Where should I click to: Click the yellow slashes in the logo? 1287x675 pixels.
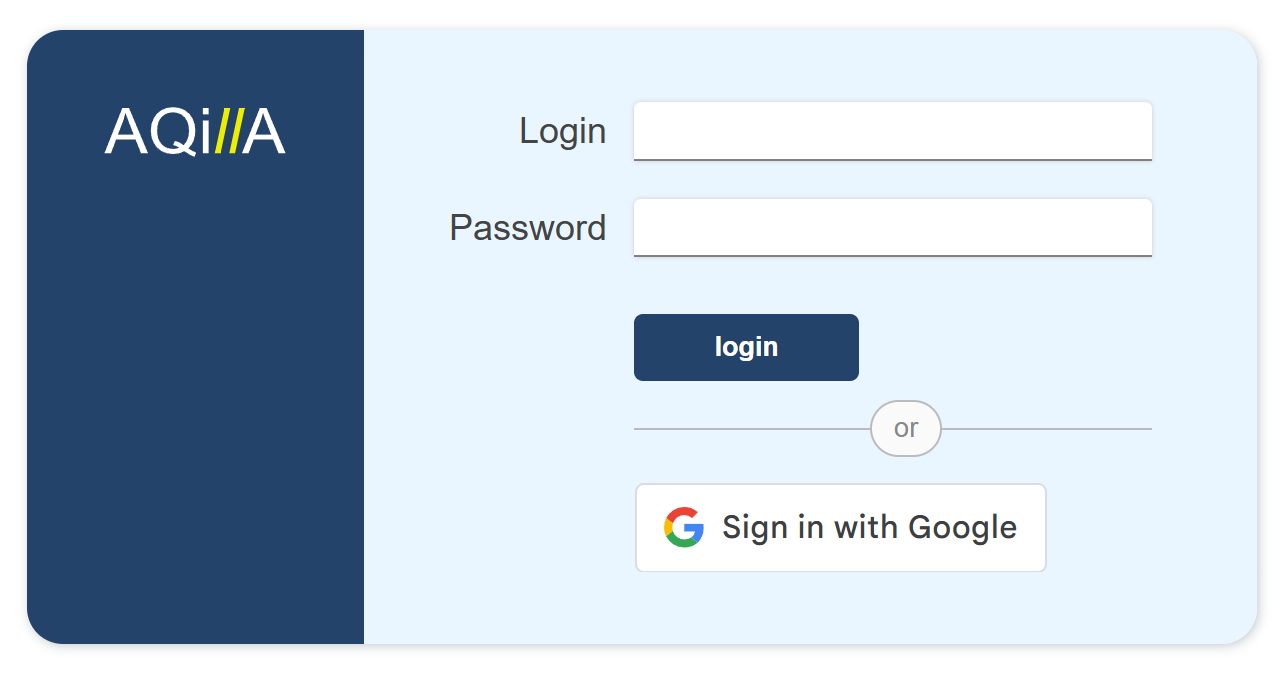[x=228, y=132]
